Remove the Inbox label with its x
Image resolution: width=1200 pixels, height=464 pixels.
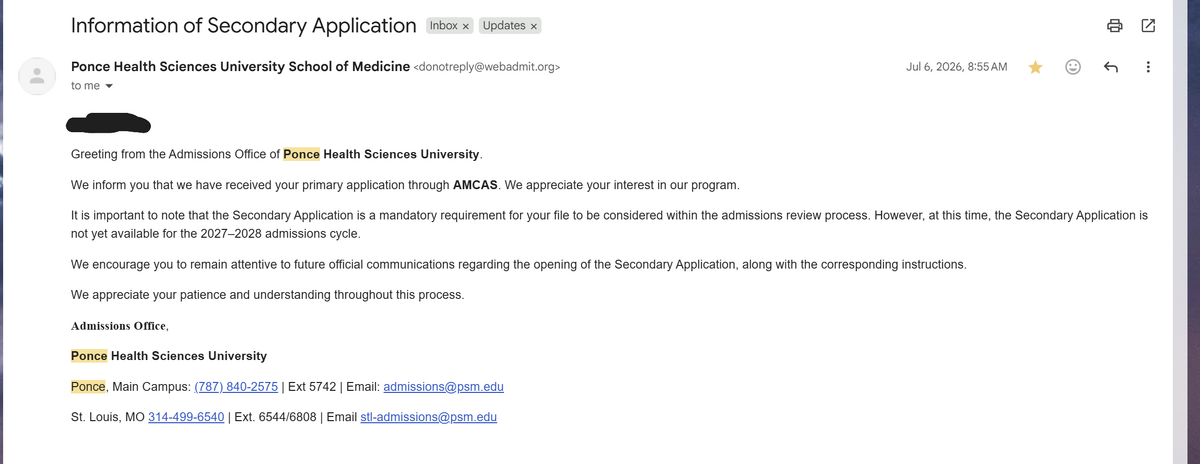[x=466, y=26]
